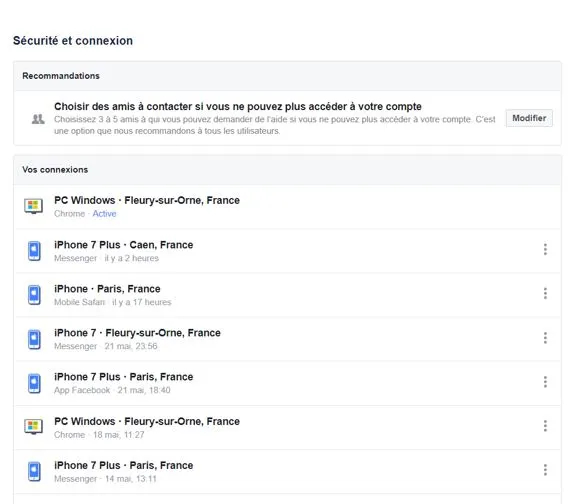Click the 'Vos connexions' section header
586x504 pixels.
pyautogui.click(x=55, y=170)
